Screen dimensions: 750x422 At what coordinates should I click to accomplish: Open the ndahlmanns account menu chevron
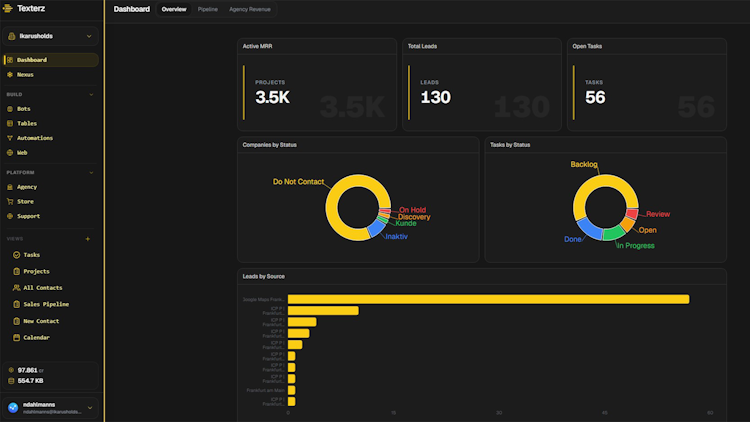click(90, 408)
